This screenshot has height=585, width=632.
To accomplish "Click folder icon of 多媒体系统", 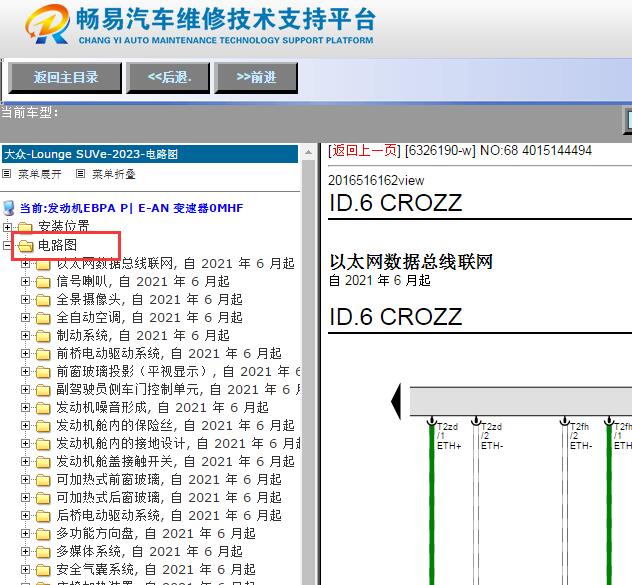I will [43, 552].
